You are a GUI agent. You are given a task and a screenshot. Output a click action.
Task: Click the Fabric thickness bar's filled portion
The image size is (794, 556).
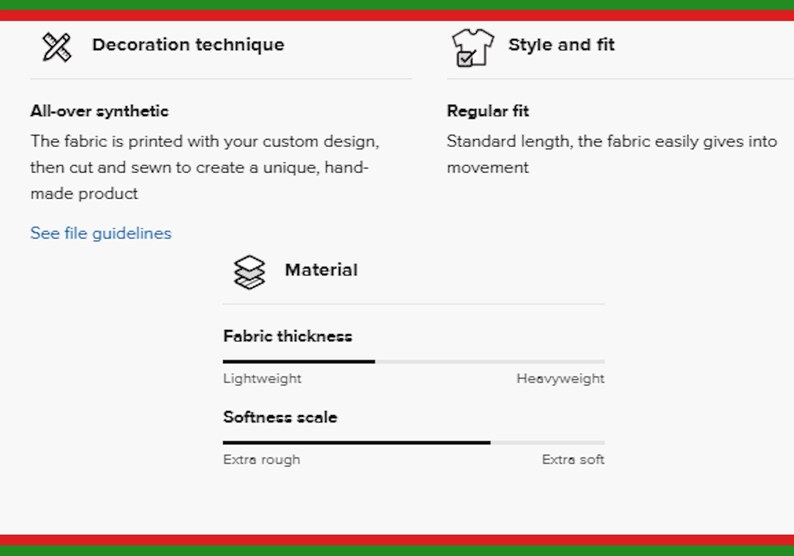click(x=299, y=362)
